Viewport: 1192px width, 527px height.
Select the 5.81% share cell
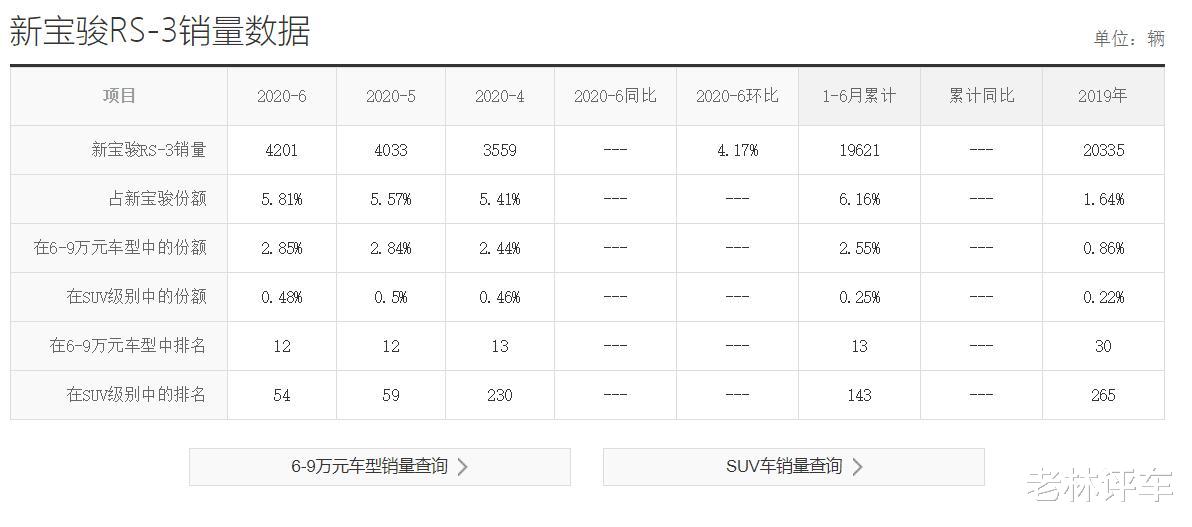[282, 200]
